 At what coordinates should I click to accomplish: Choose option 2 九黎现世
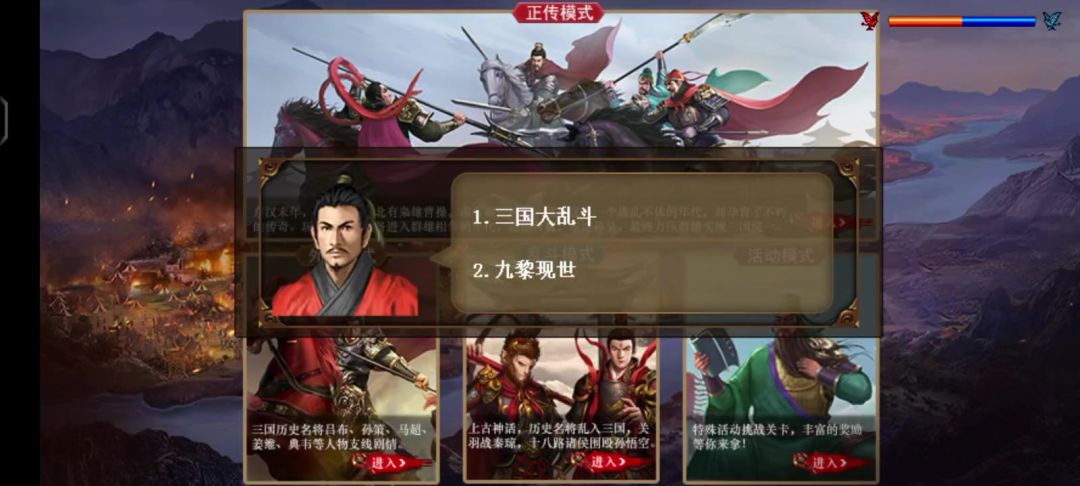[x=523, y=270]
